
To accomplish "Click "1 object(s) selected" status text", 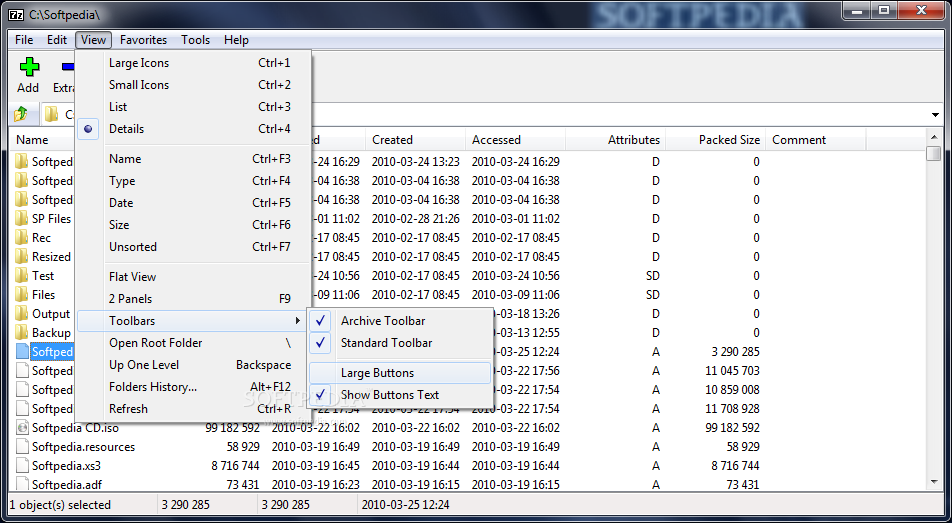I will tap(60, 505).
